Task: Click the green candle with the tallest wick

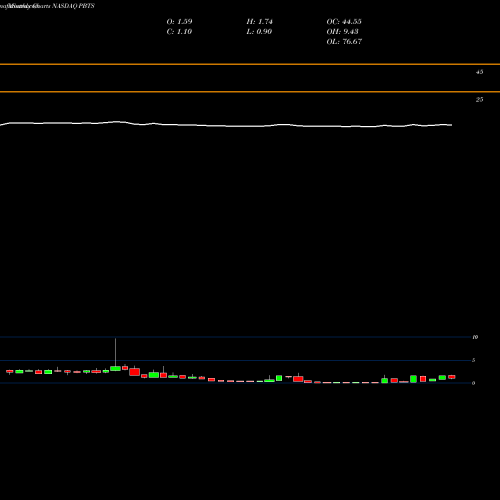Action: pos(115,368)
